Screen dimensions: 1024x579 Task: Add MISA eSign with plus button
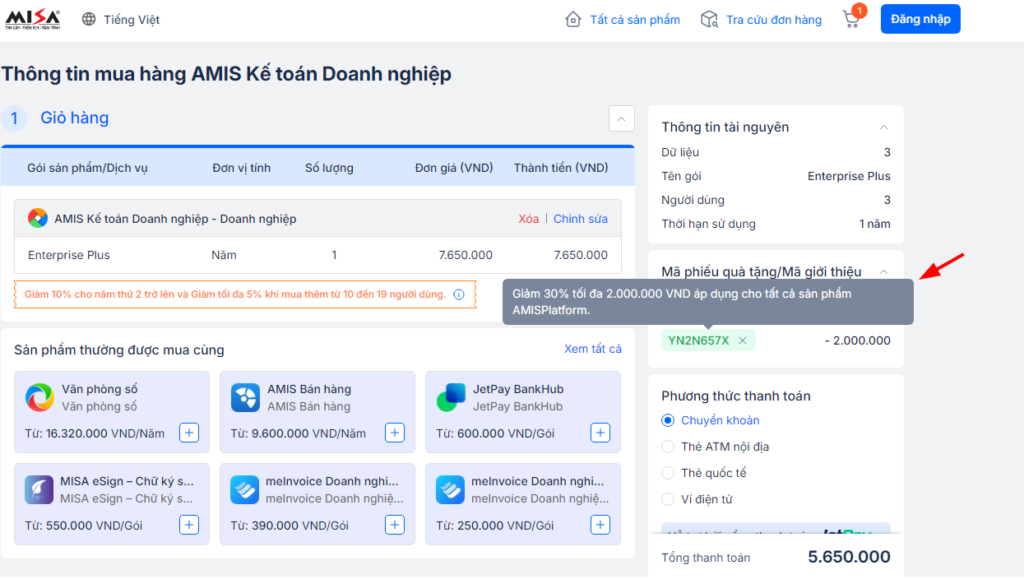(189, 525)
